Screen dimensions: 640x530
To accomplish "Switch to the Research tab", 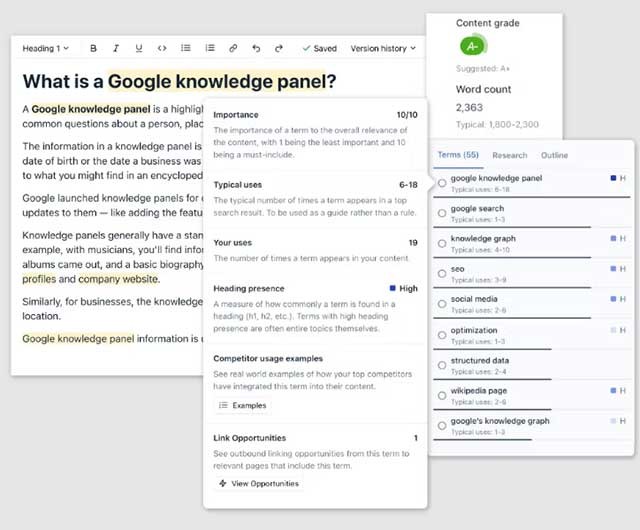I will point(509,155).
